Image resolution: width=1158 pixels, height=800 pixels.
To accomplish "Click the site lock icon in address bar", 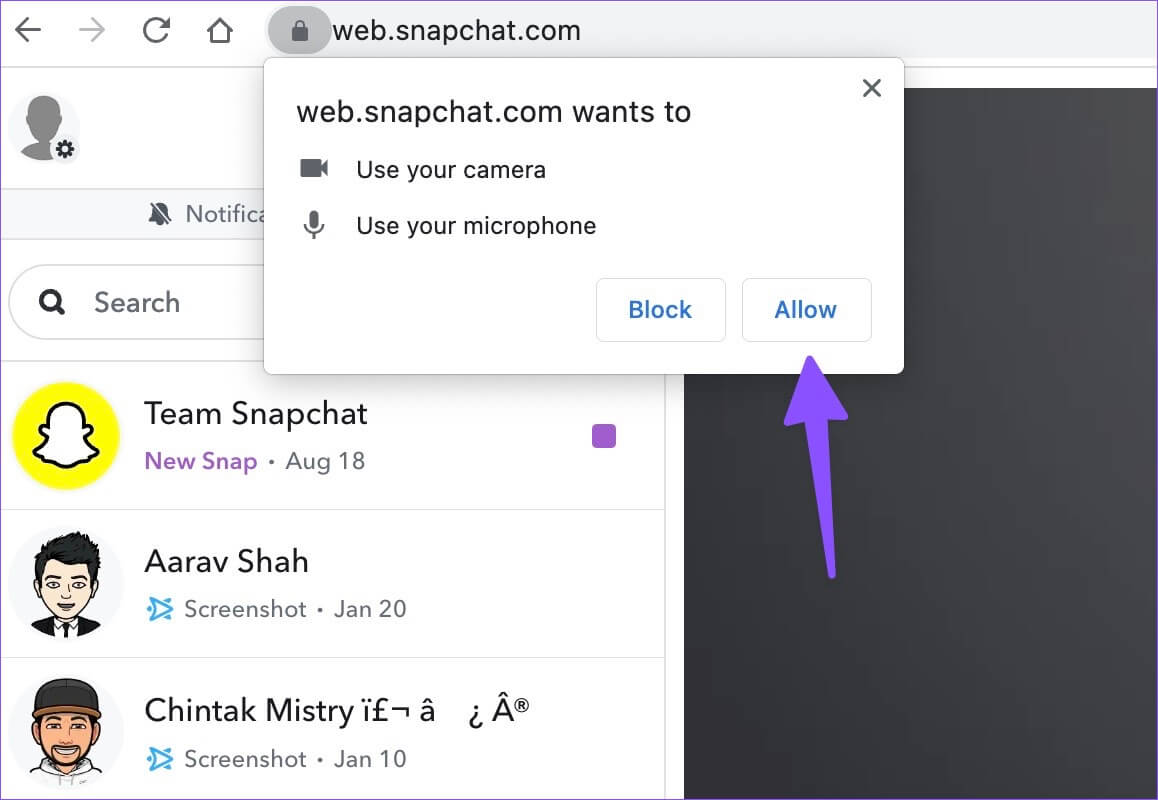I will (299, 30).
